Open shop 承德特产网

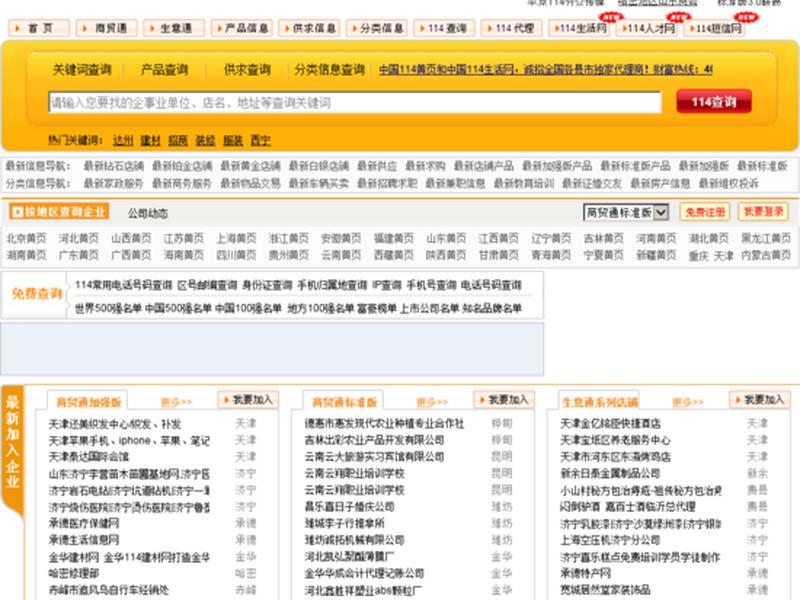(585, 573)
